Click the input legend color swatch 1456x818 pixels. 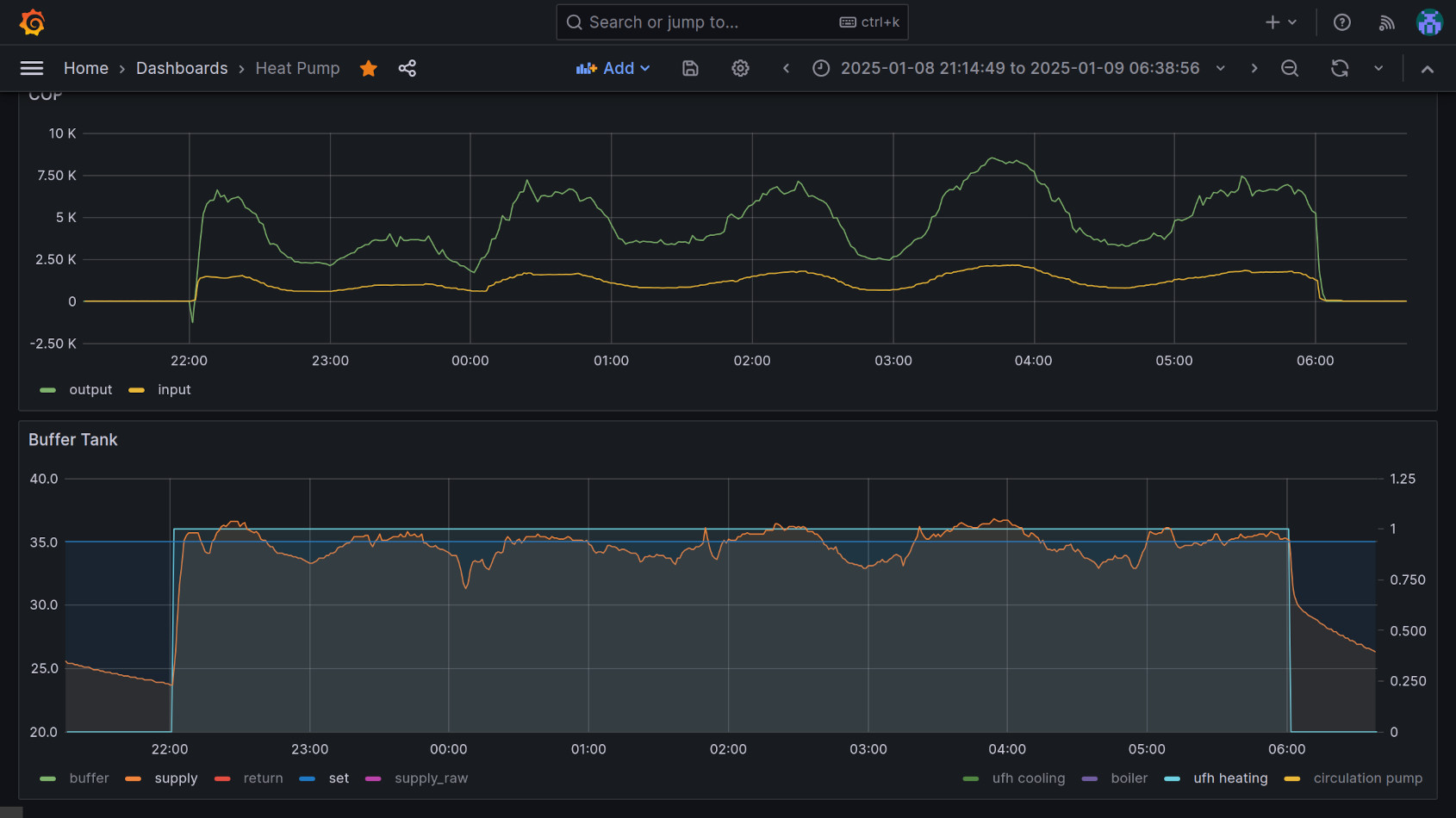(136, 390)
